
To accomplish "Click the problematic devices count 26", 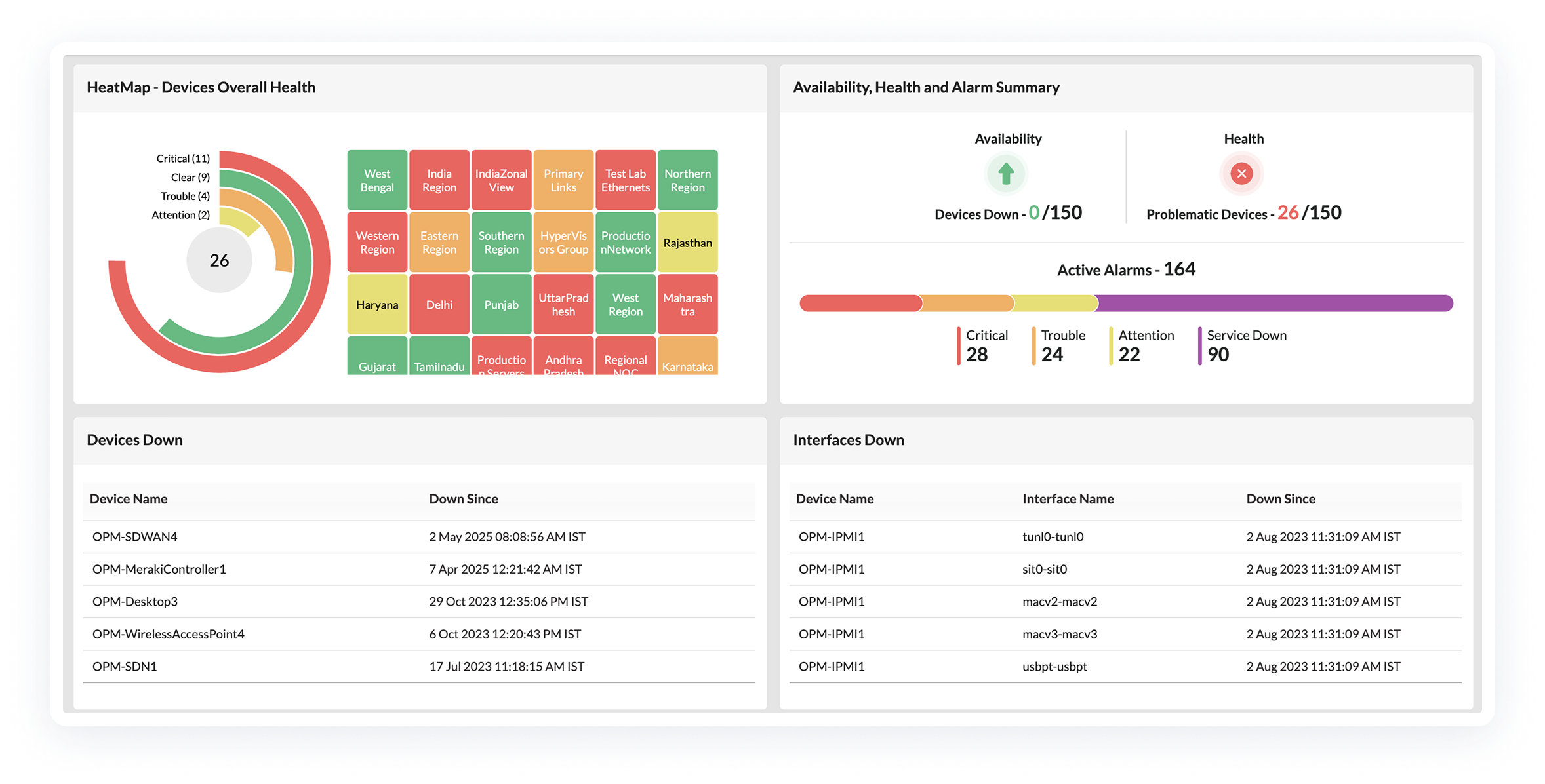I will tap(1287, 212).
